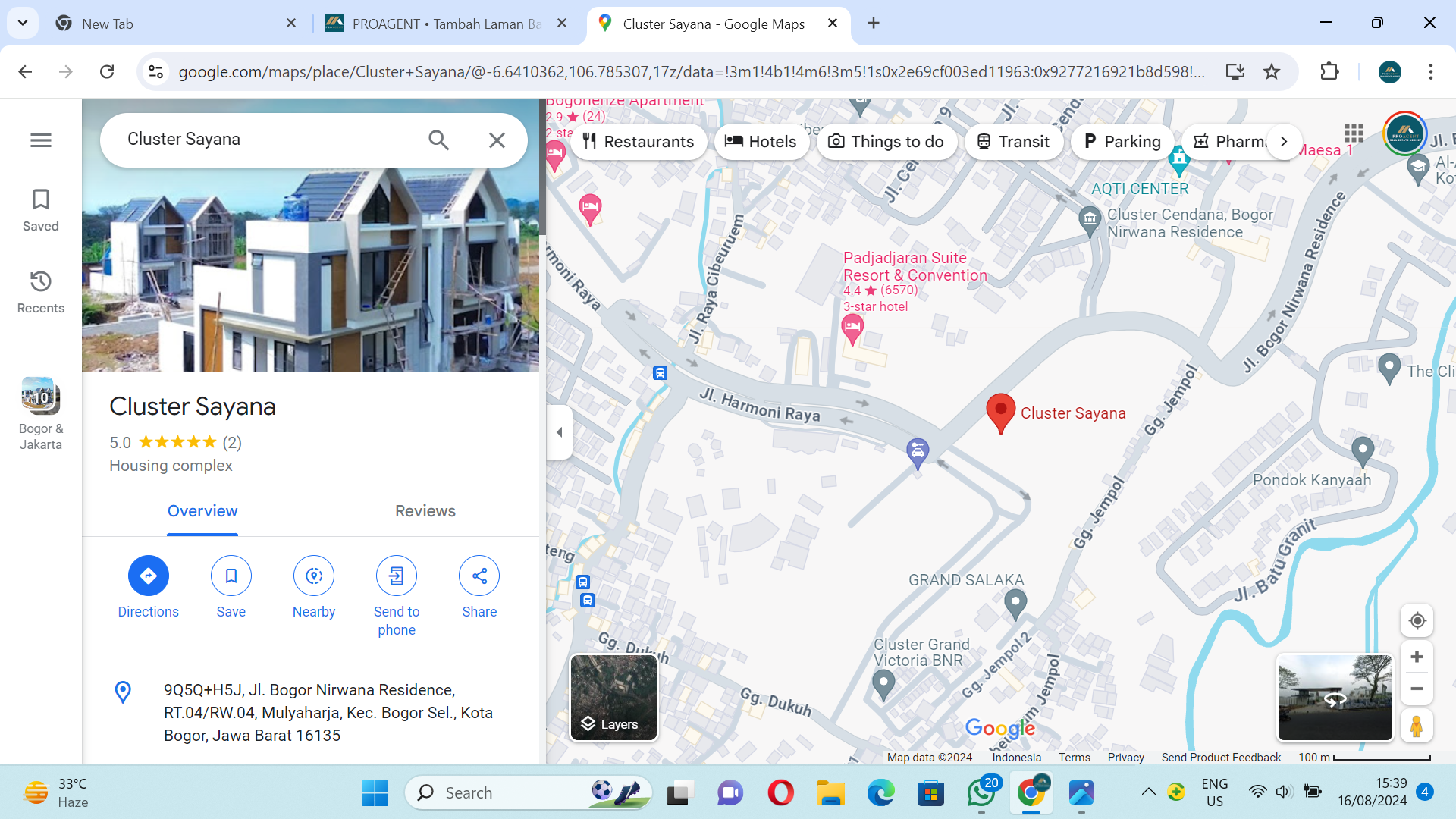The image size is (1456, 819).
Task: Click the Hotels category chip
Action: [761, 142]
